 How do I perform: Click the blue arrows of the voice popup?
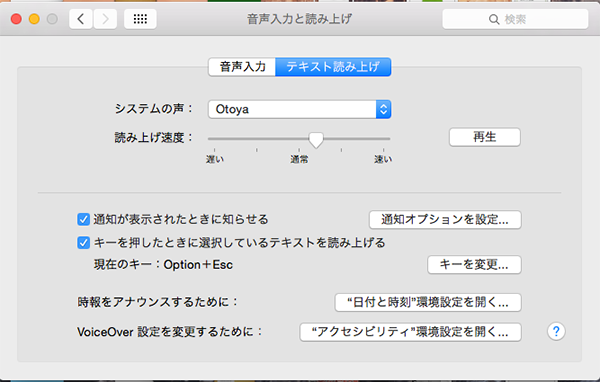383,109
